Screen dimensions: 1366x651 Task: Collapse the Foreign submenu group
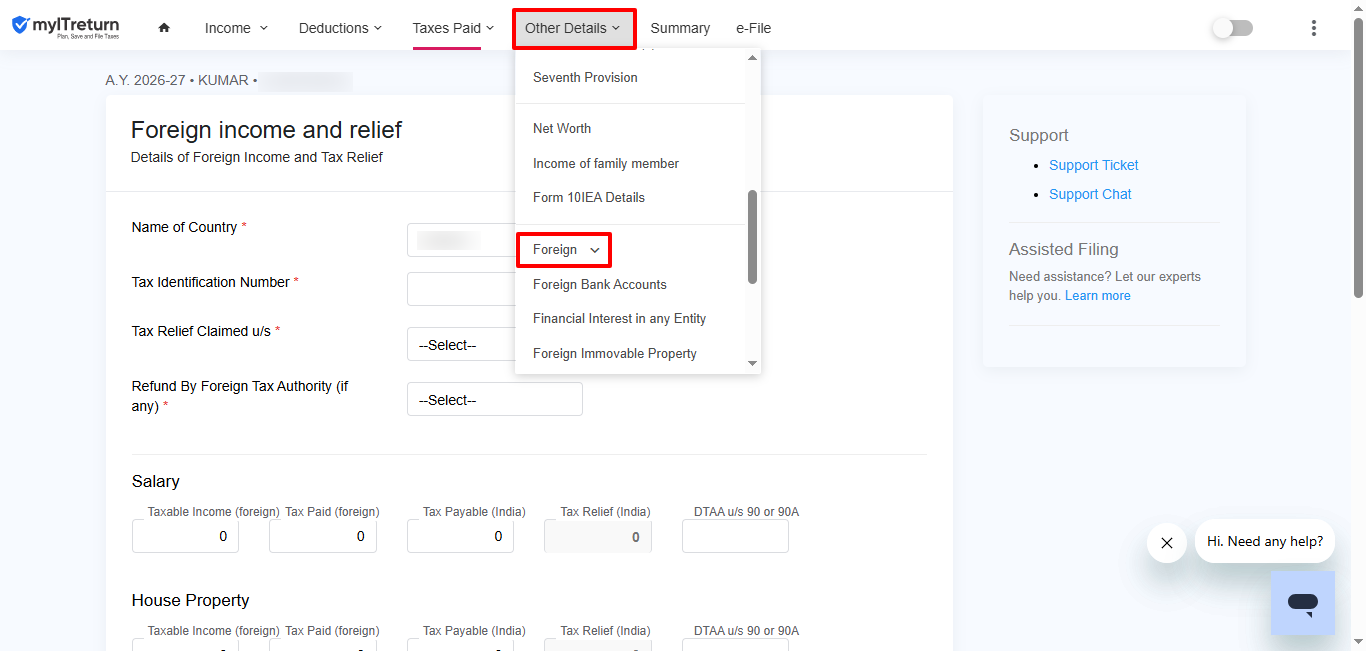564,250
